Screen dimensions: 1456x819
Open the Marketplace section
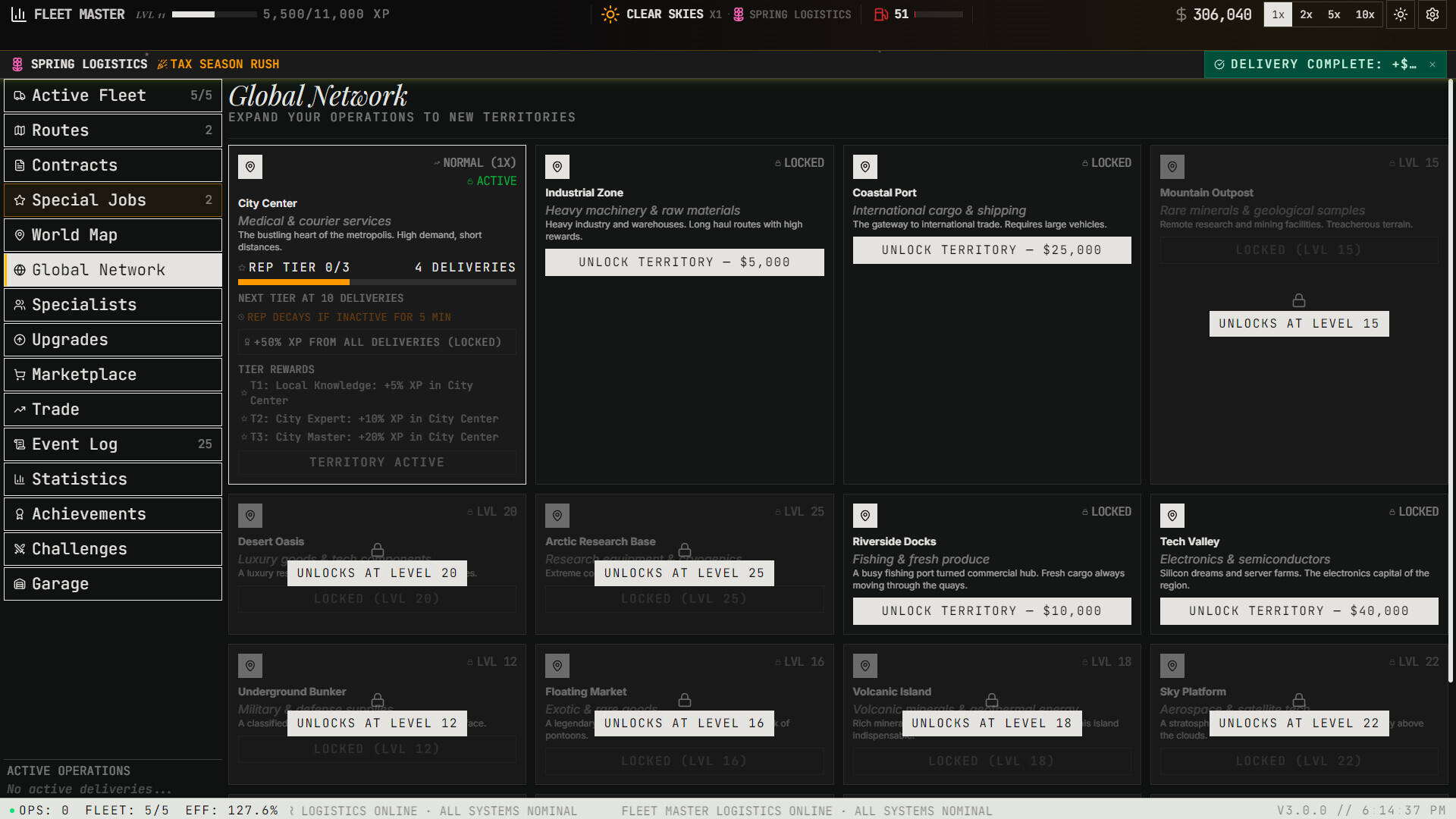click(113, 375)
